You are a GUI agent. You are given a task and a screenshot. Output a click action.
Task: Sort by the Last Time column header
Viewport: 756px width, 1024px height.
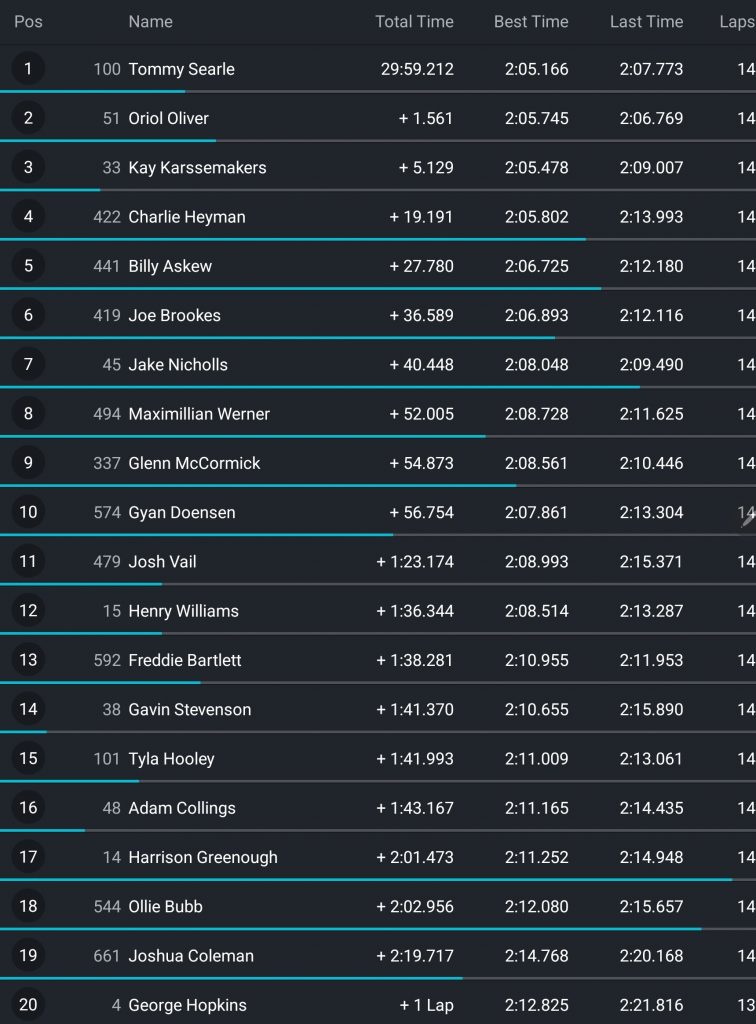646,22
